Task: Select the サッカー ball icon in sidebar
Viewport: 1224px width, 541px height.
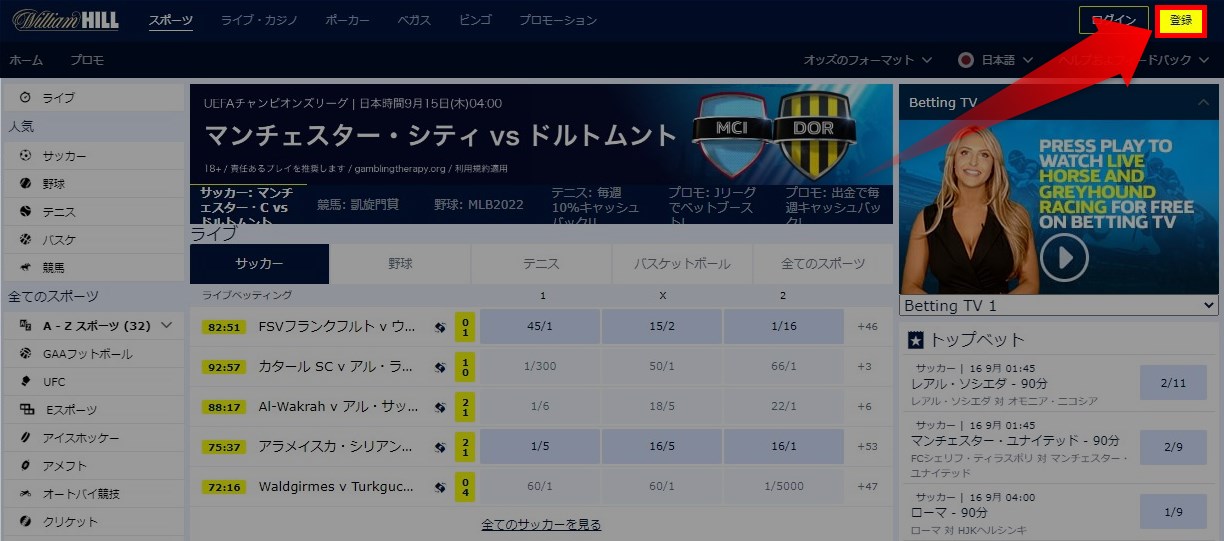Action: click(x=25, y=156)
